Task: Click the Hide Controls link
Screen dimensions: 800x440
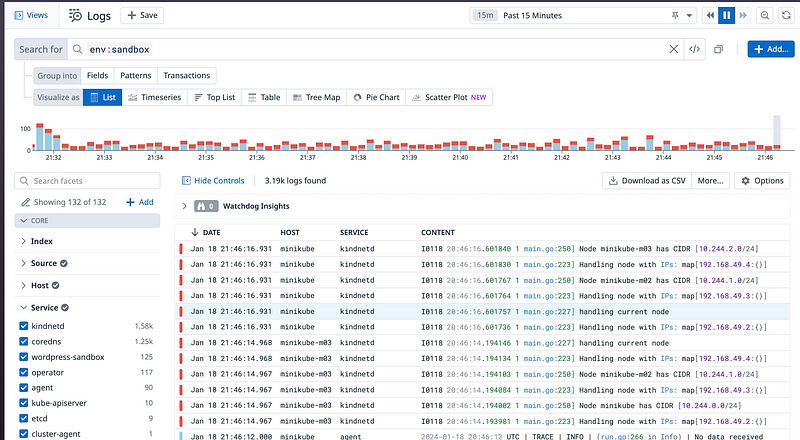Action: [213, 181]
